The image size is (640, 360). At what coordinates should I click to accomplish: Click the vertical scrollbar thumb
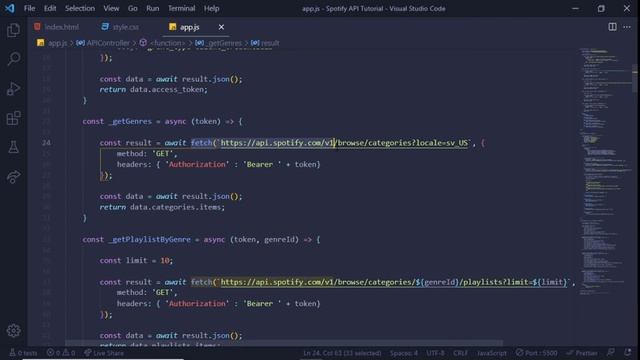point(635,78)
